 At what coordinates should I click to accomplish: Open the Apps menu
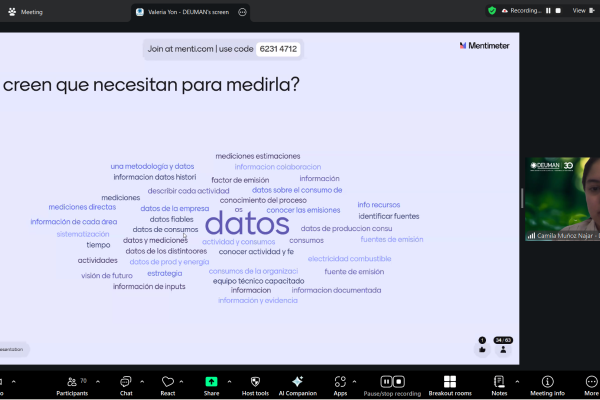(340, 386)
